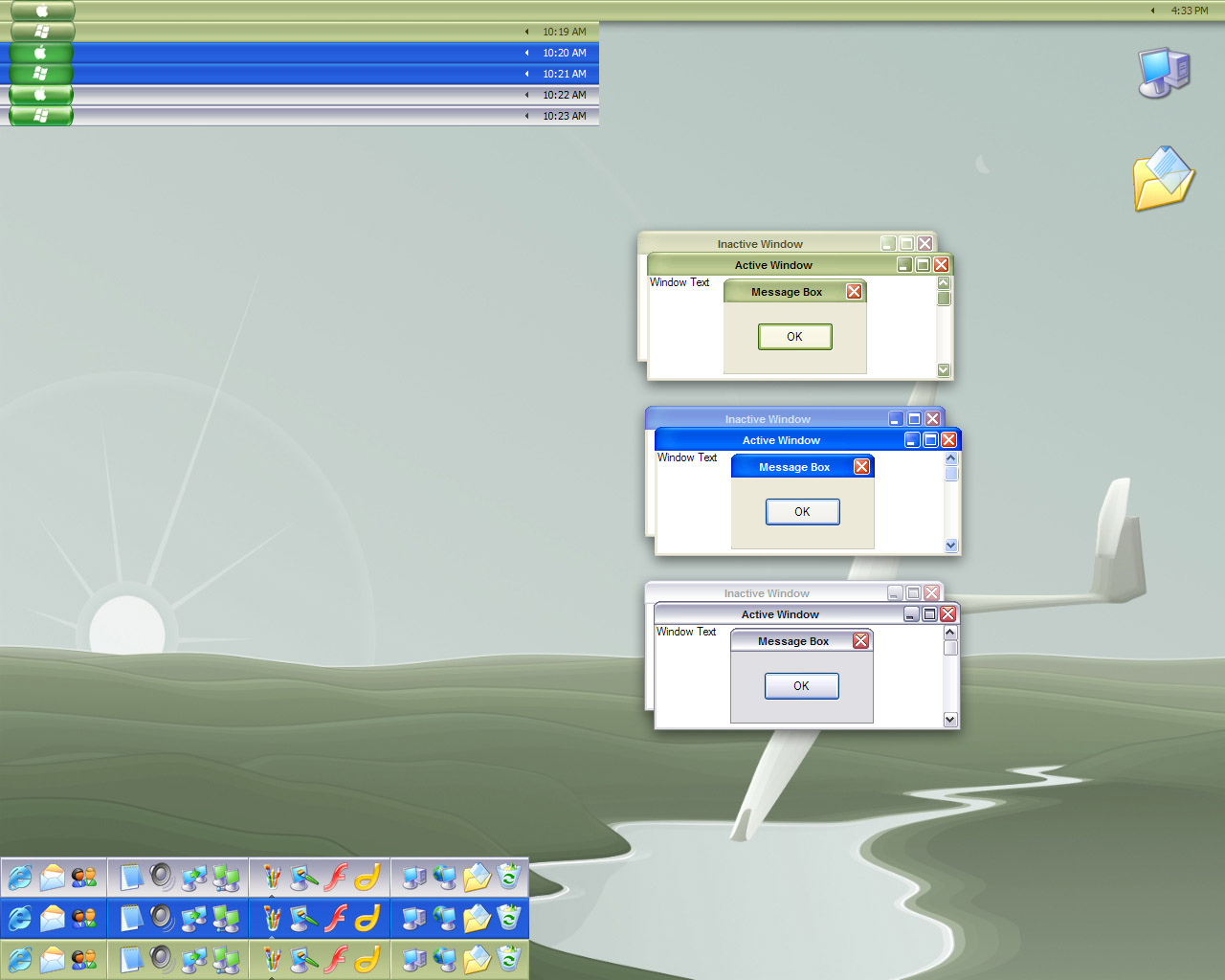The image size is (1225, 980).
Task: Open the folder icon in blue taskbar row
Action: click(478, 918)
